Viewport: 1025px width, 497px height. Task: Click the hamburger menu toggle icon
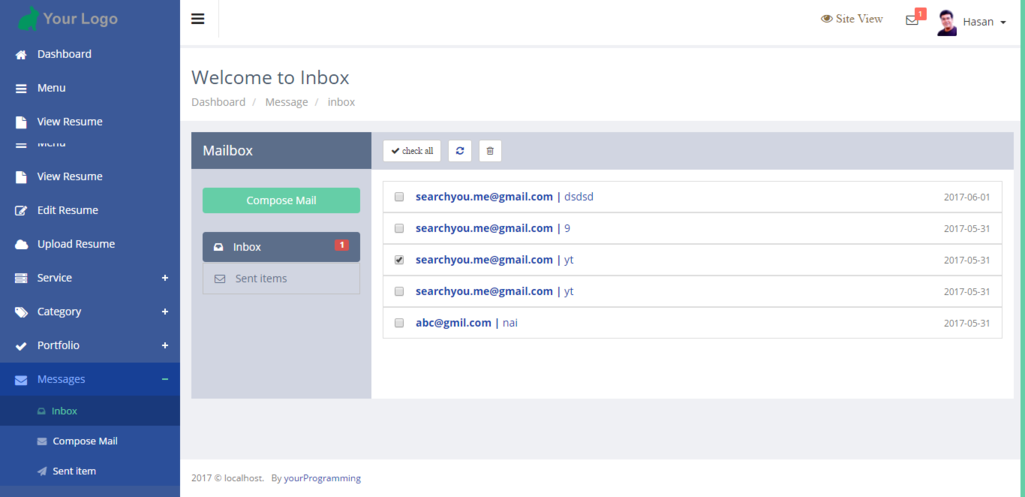point(198,19)
